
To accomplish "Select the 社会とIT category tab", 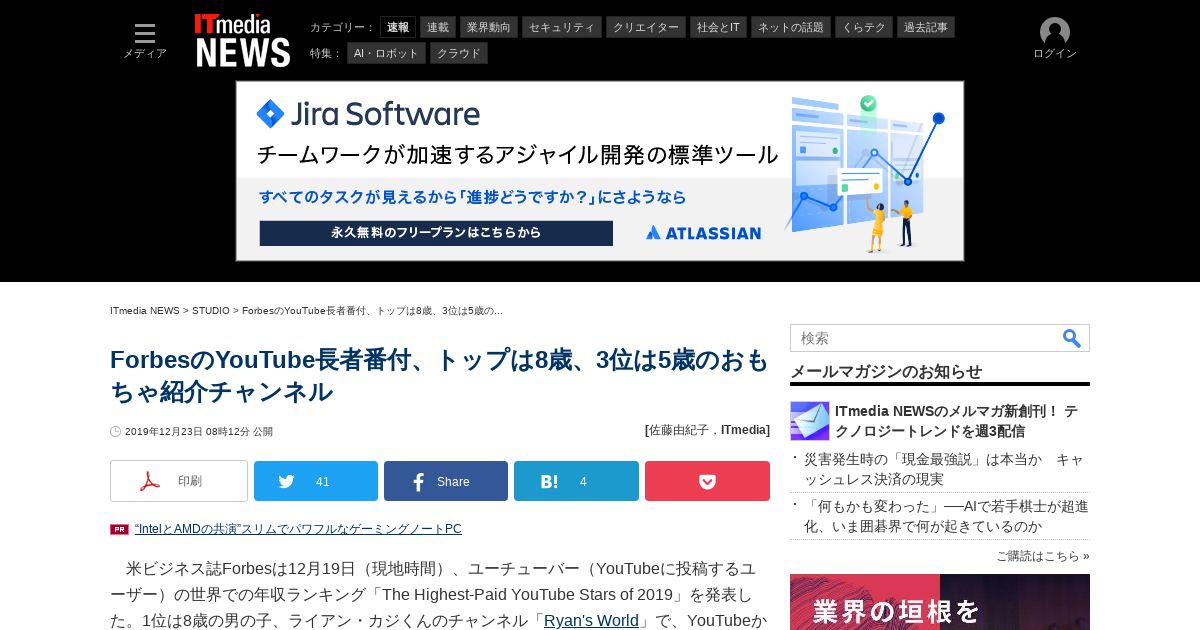I will coord(718,27).
